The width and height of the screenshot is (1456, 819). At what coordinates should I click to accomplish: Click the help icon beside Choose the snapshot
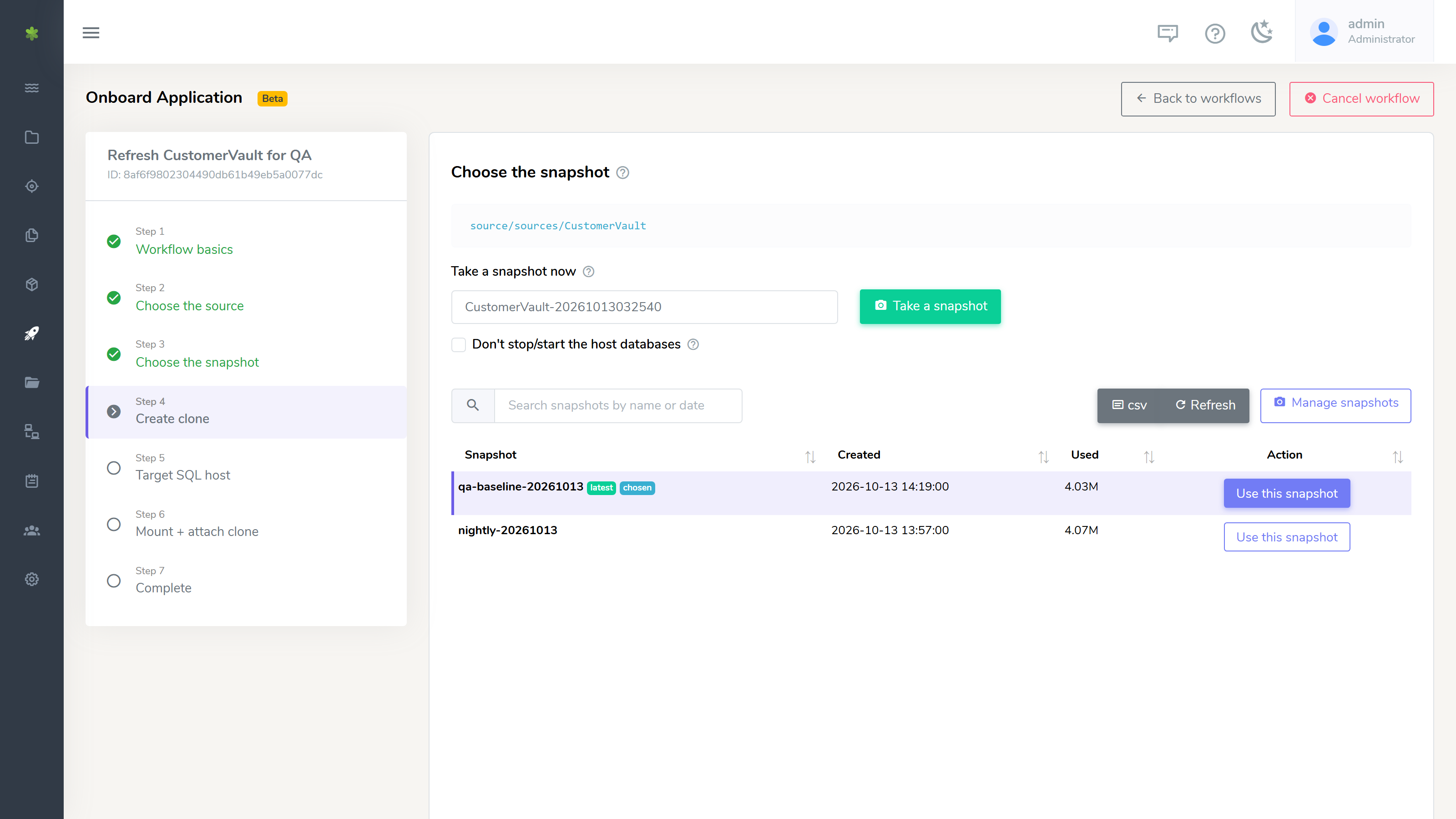point(622,172)
